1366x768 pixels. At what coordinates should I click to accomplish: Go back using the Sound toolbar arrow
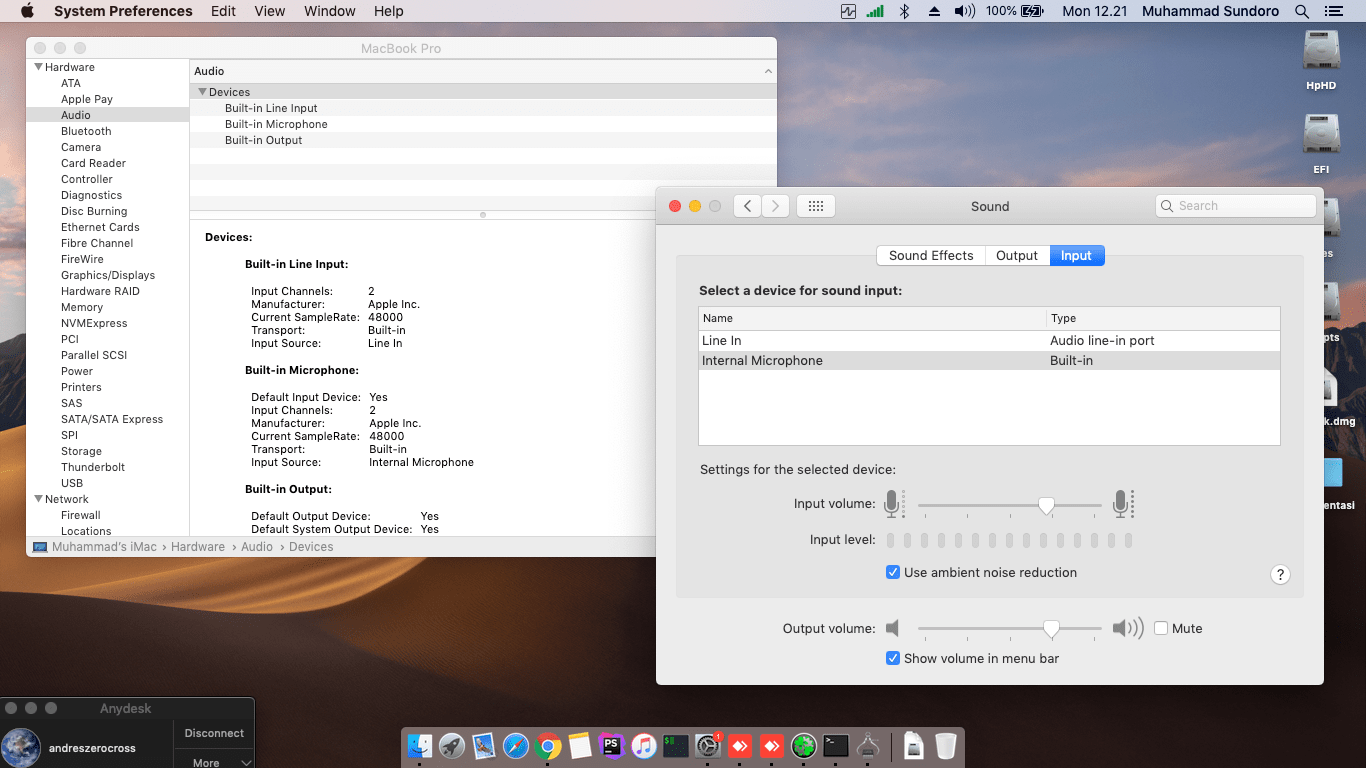point(747,206)
